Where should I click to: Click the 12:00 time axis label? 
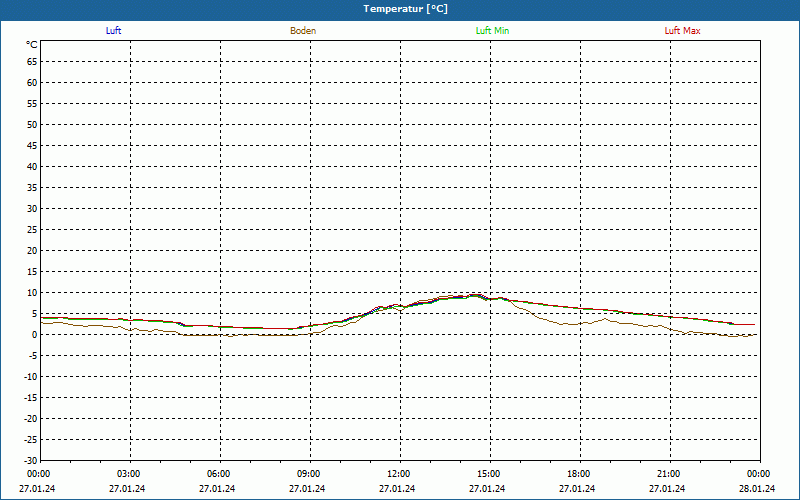click(398, 474)
